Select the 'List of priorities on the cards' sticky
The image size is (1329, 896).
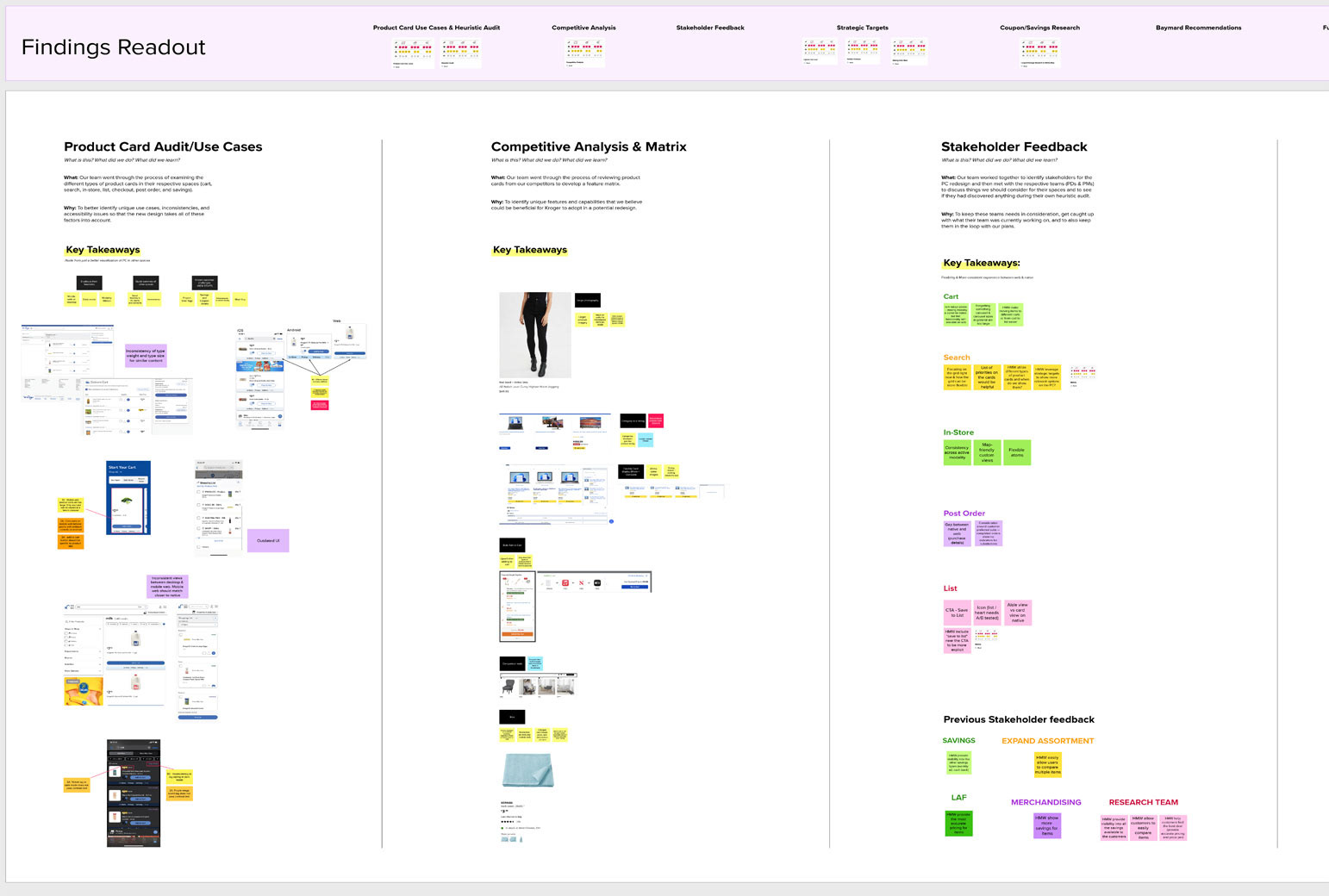987,377
